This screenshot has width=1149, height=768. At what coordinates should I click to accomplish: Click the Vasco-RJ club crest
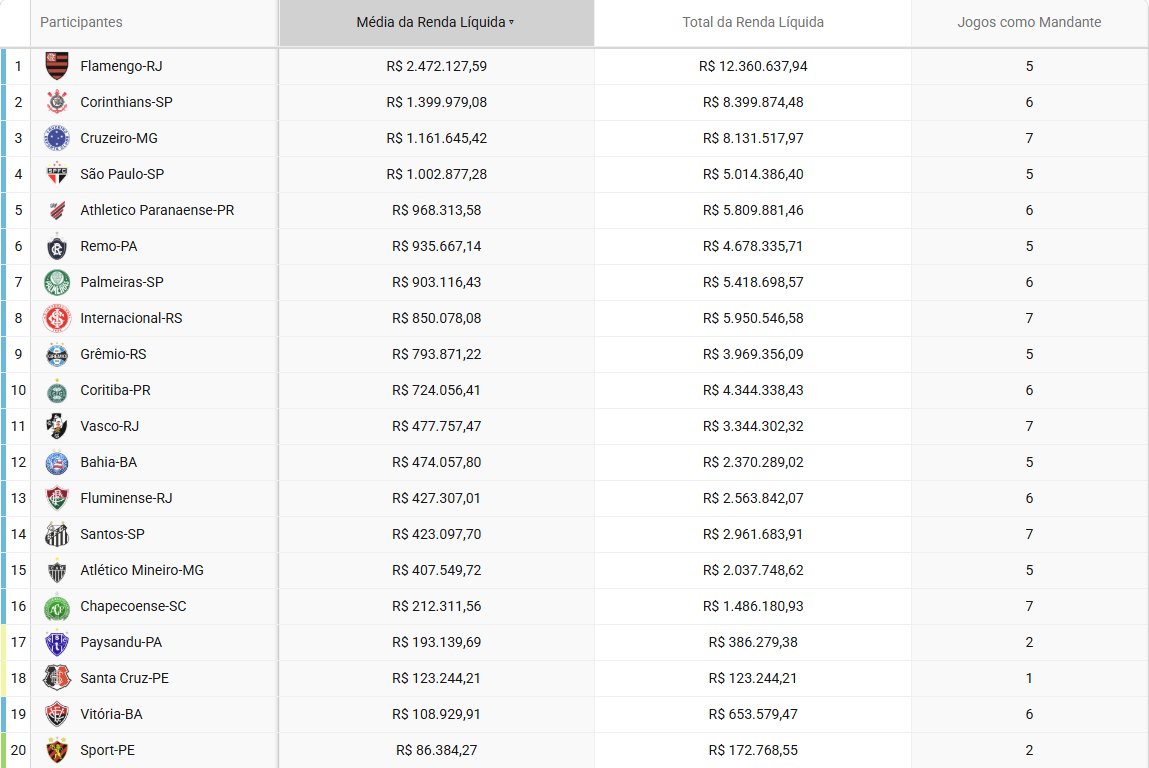tap(56, 426)
